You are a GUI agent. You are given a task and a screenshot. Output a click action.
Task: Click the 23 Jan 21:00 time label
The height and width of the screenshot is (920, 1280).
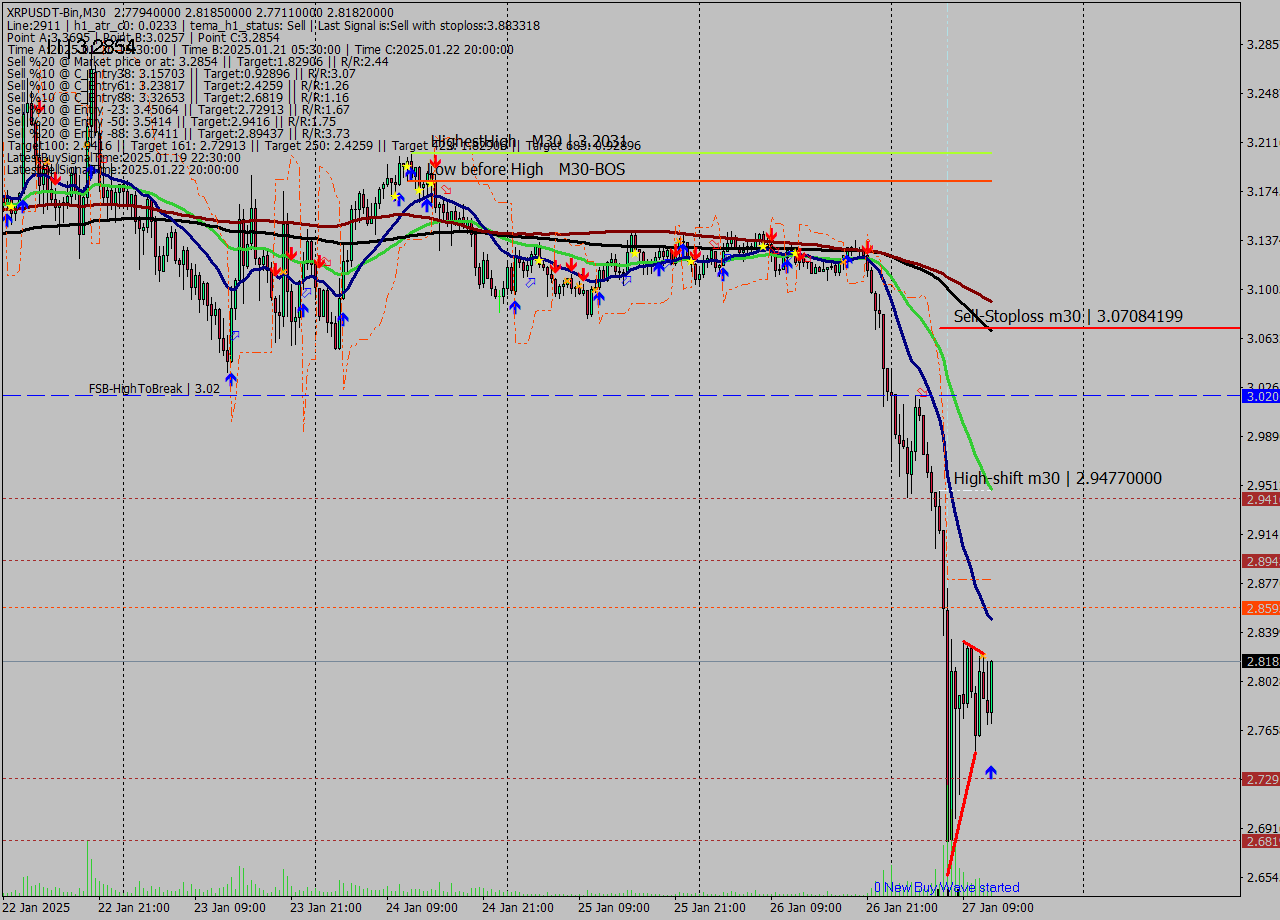point(325,908)
